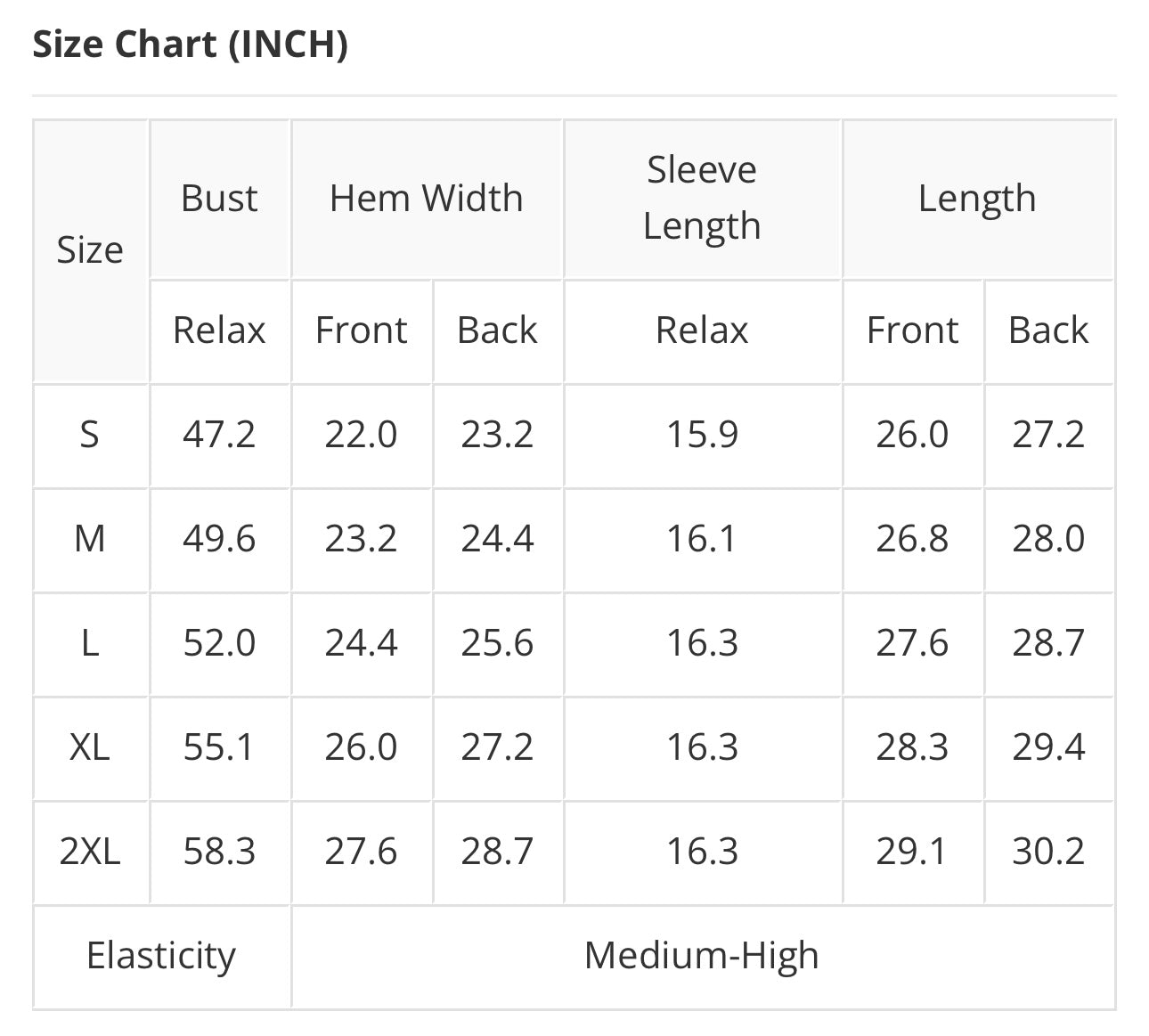Select the L size row label
Image resolution: width=1149 pixels, height=1036 pixels.
pyautogui.click(x=90, y=643)
